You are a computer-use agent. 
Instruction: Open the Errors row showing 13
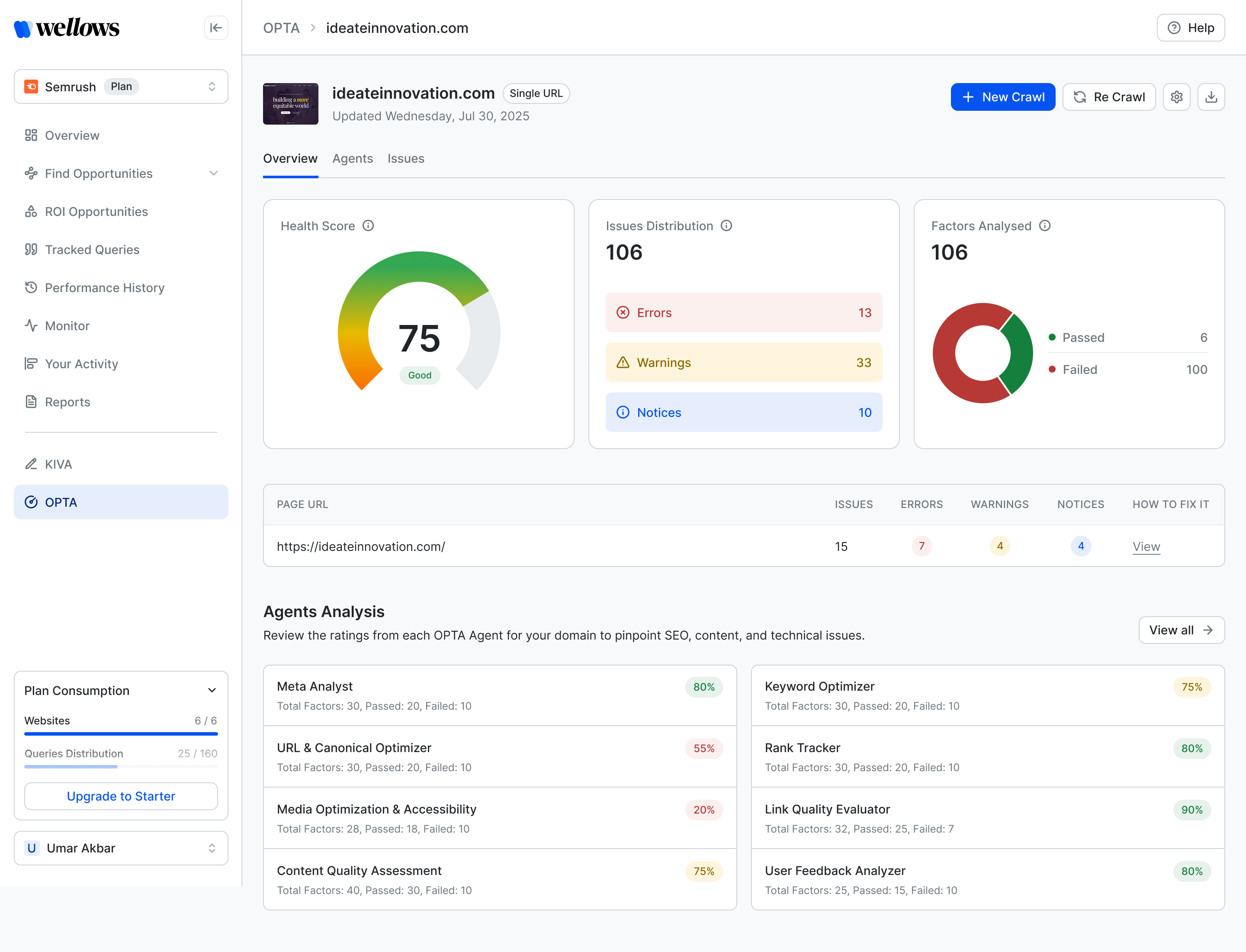(x=743, y=312)
